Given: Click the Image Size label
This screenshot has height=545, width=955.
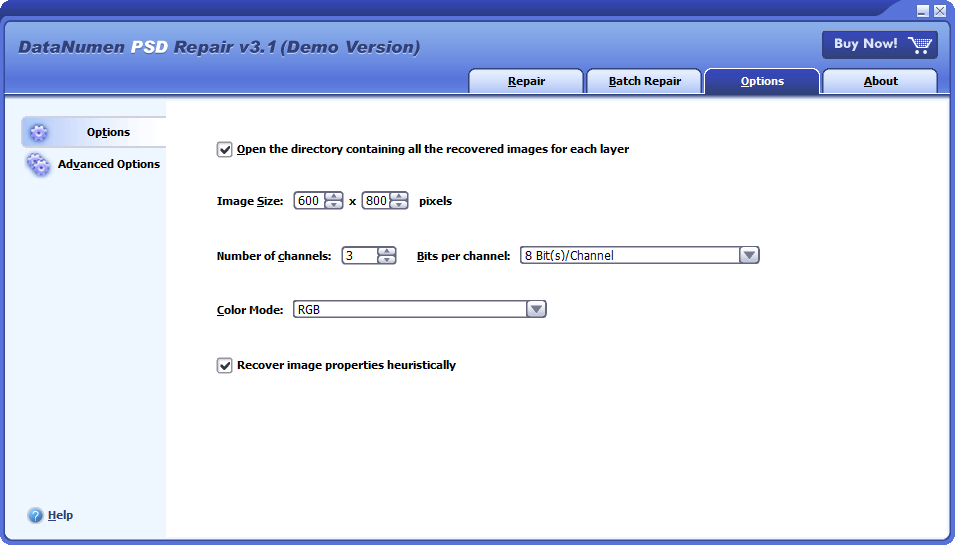Looking at the screenshot, I should pyautogui.click(x=250, y=201).
